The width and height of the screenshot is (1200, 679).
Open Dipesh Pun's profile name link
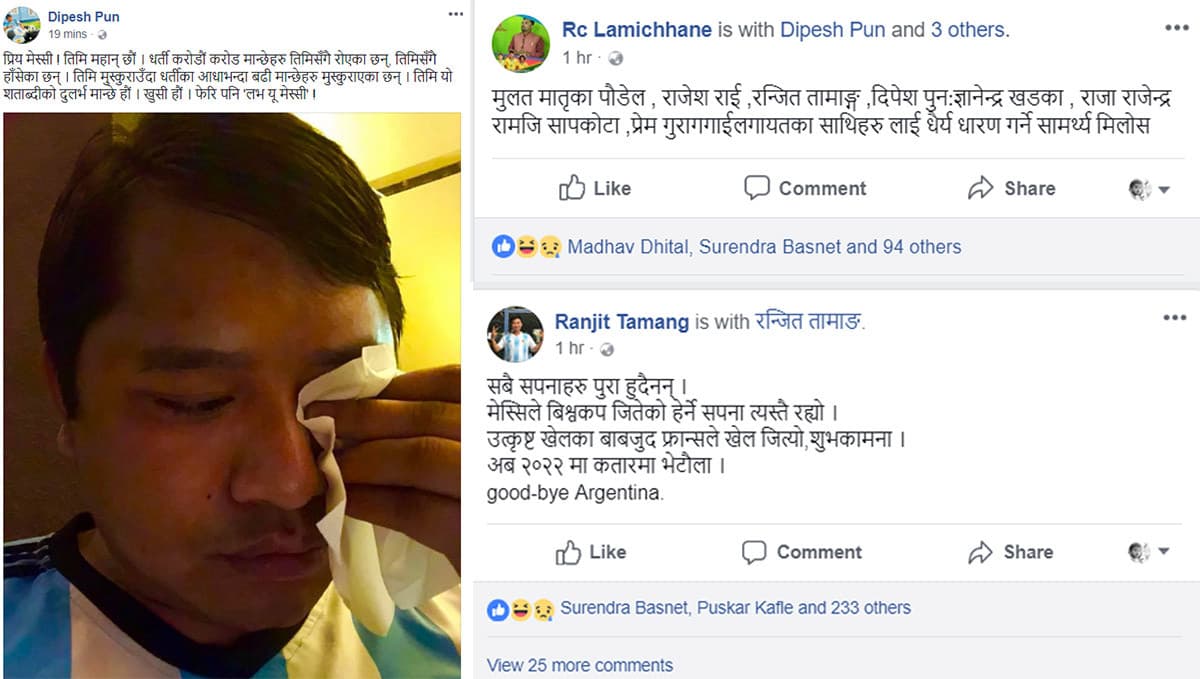click(83, 16)
